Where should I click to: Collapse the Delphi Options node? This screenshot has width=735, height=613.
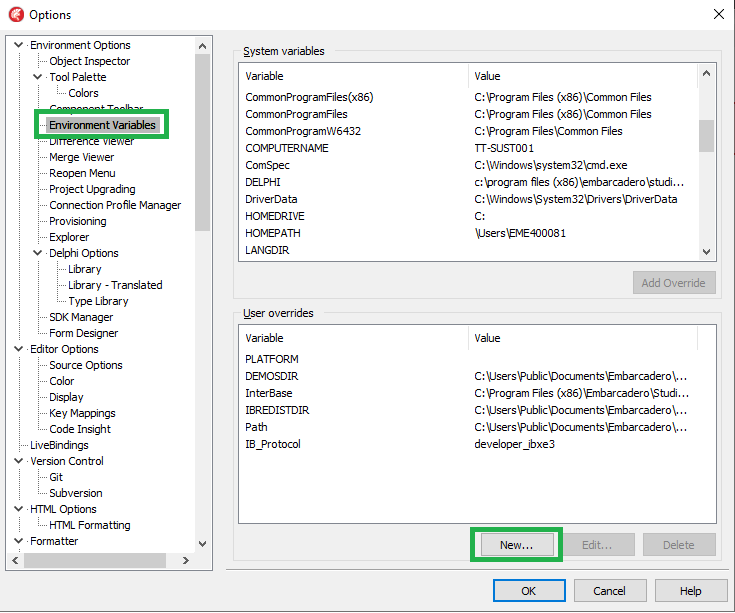tap(38, 253)
